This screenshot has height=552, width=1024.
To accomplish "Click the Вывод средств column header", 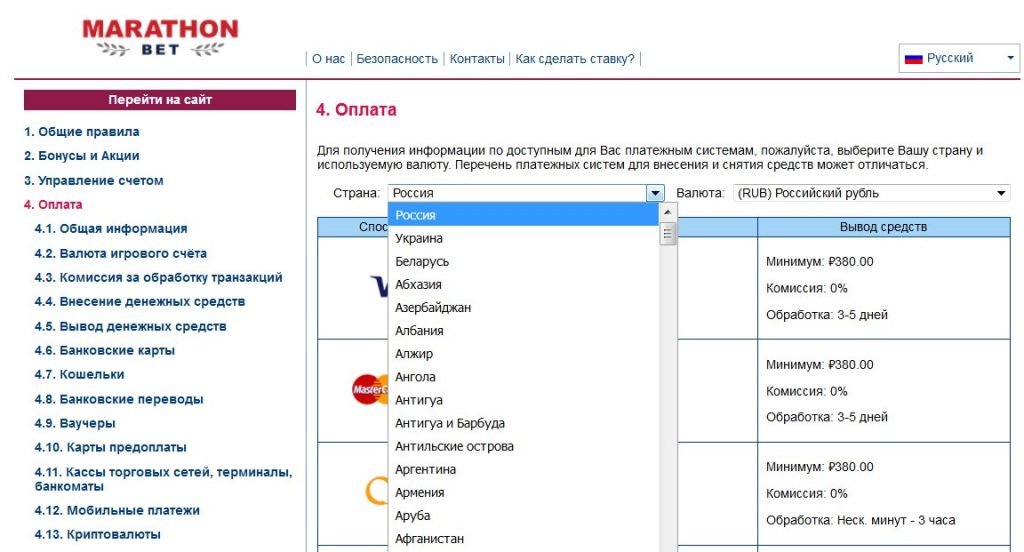I will pyautogui.click(x=884, y=227).
